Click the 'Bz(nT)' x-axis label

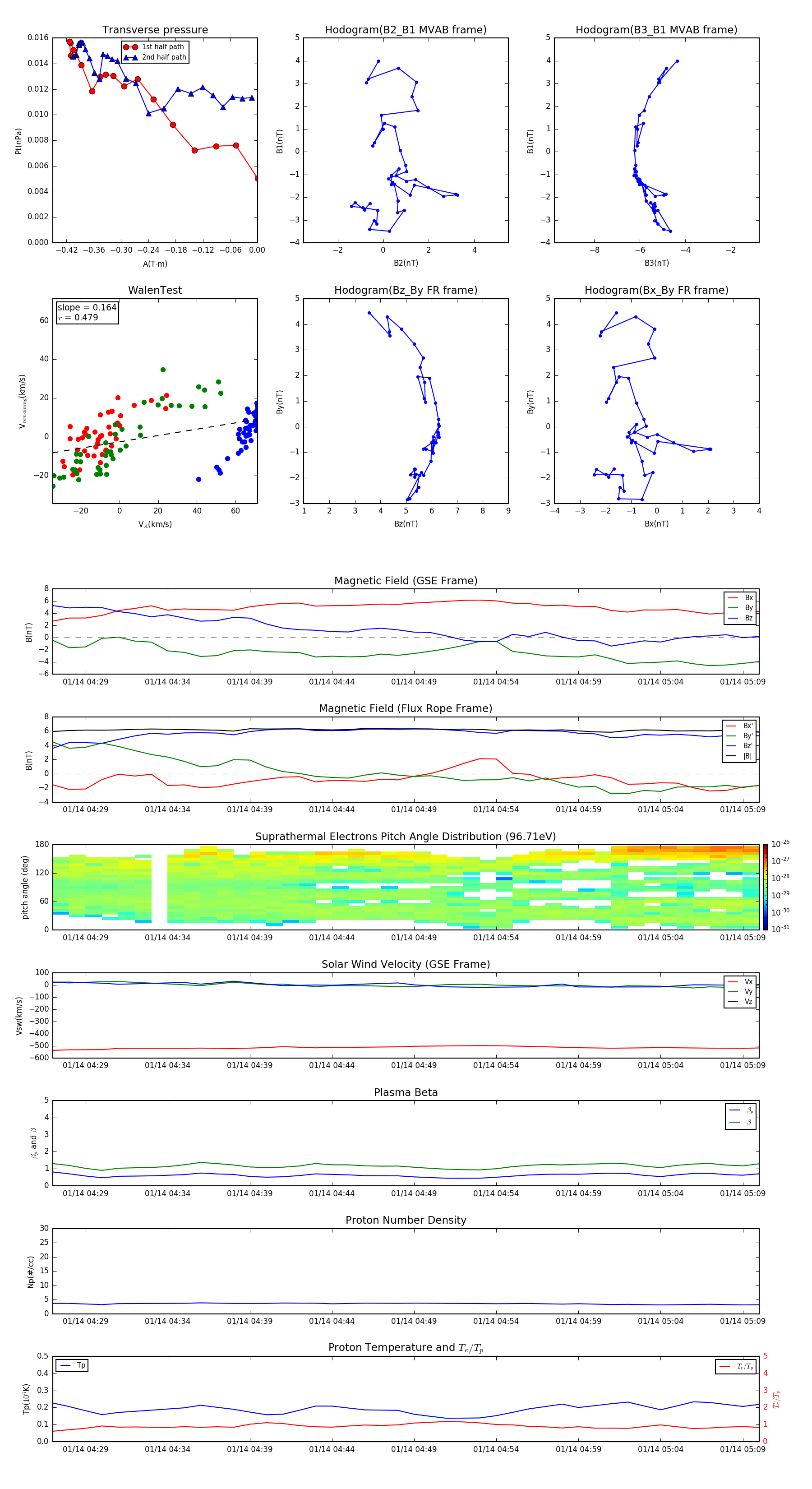(406, 524)
